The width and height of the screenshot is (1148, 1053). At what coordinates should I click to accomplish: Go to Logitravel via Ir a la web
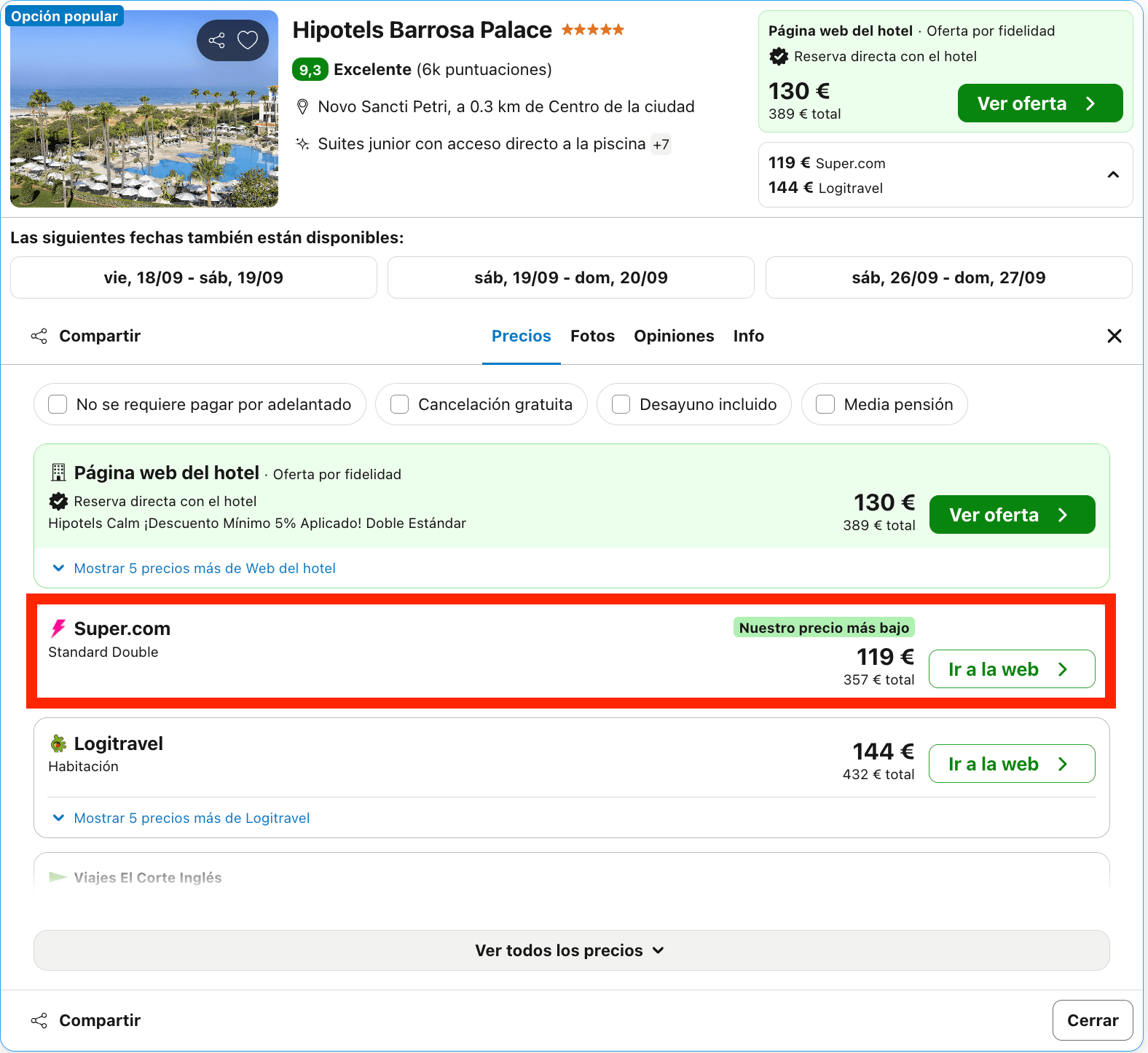click(x=1012, y=764)
